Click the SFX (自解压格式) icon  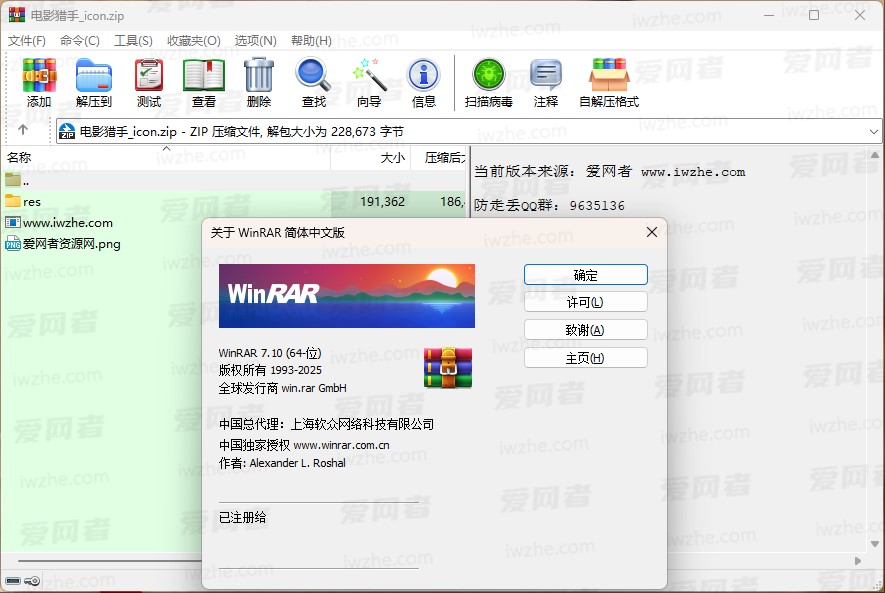click(x=609, y=74)
